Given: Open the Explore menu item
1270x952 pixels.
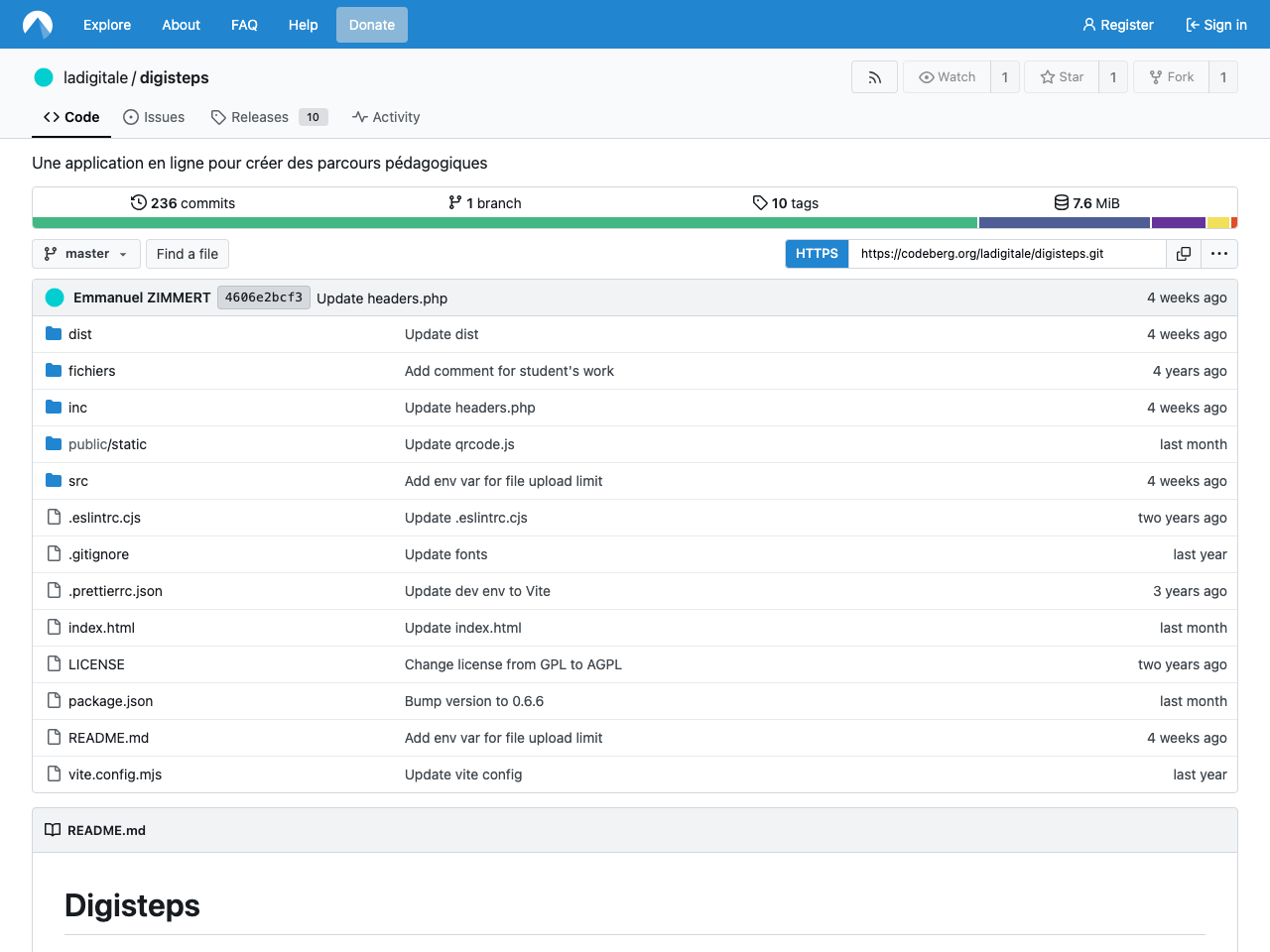Looking at the screenshot, I should pos(107,25).
